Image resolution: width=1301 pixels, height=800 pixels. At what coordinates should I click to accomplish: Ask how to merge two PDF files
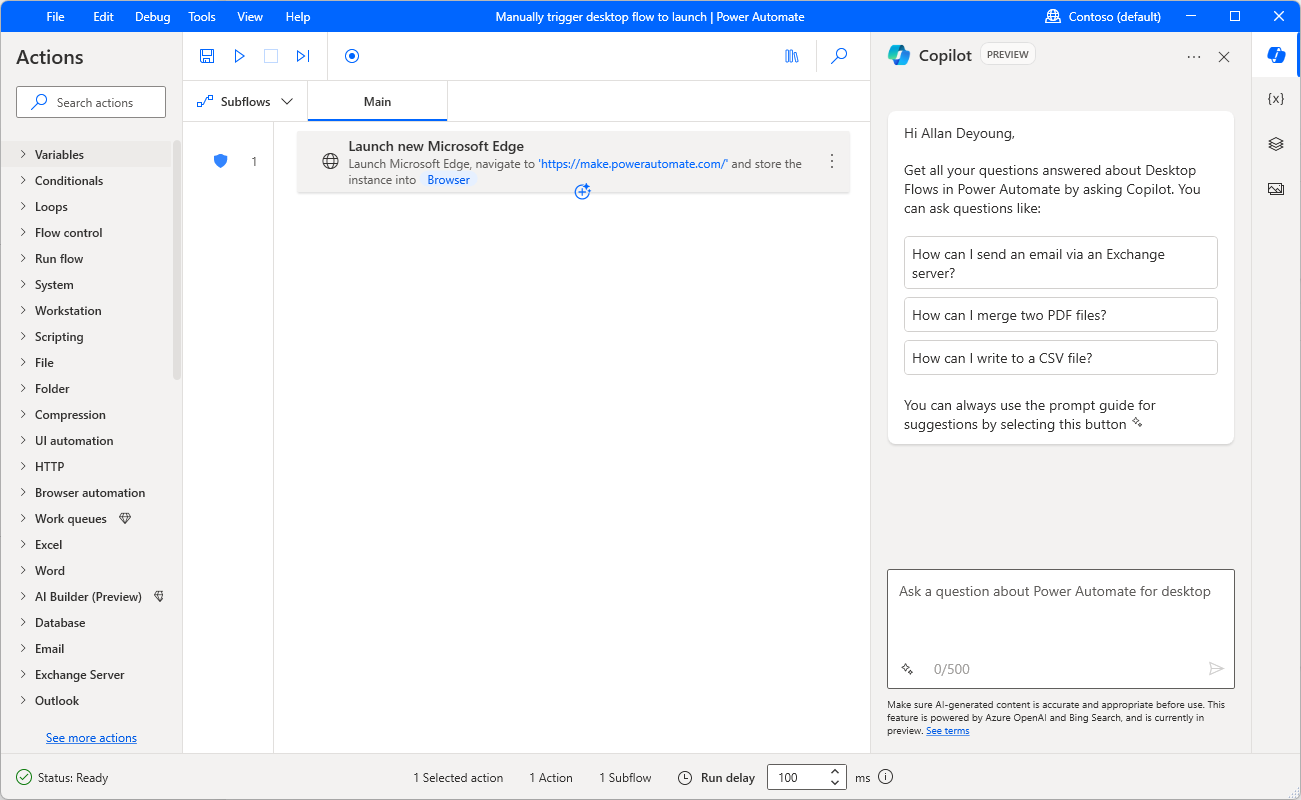(x=1060, y=315)
